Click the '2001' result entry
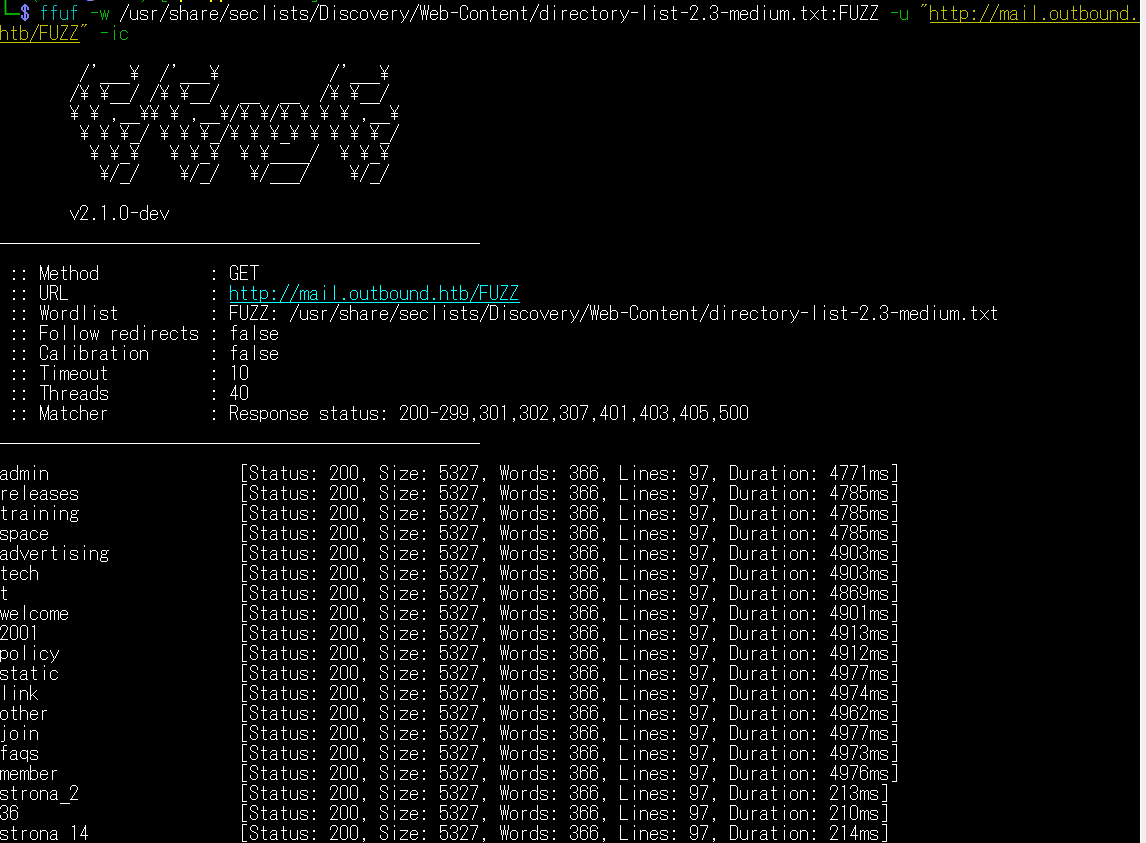This screenshot has height=843, width=1146. click(x=20, y=634)
